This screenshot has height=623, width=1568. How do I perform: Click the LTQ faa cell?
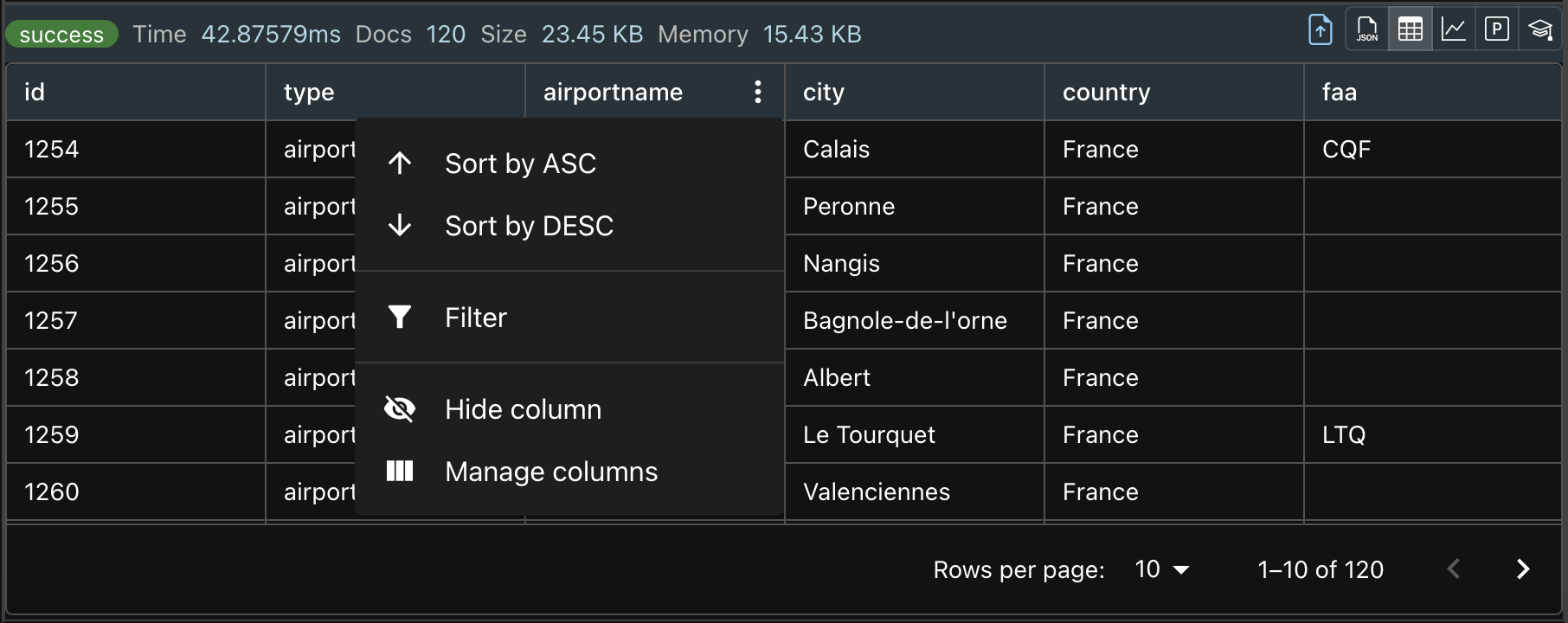1433,434
